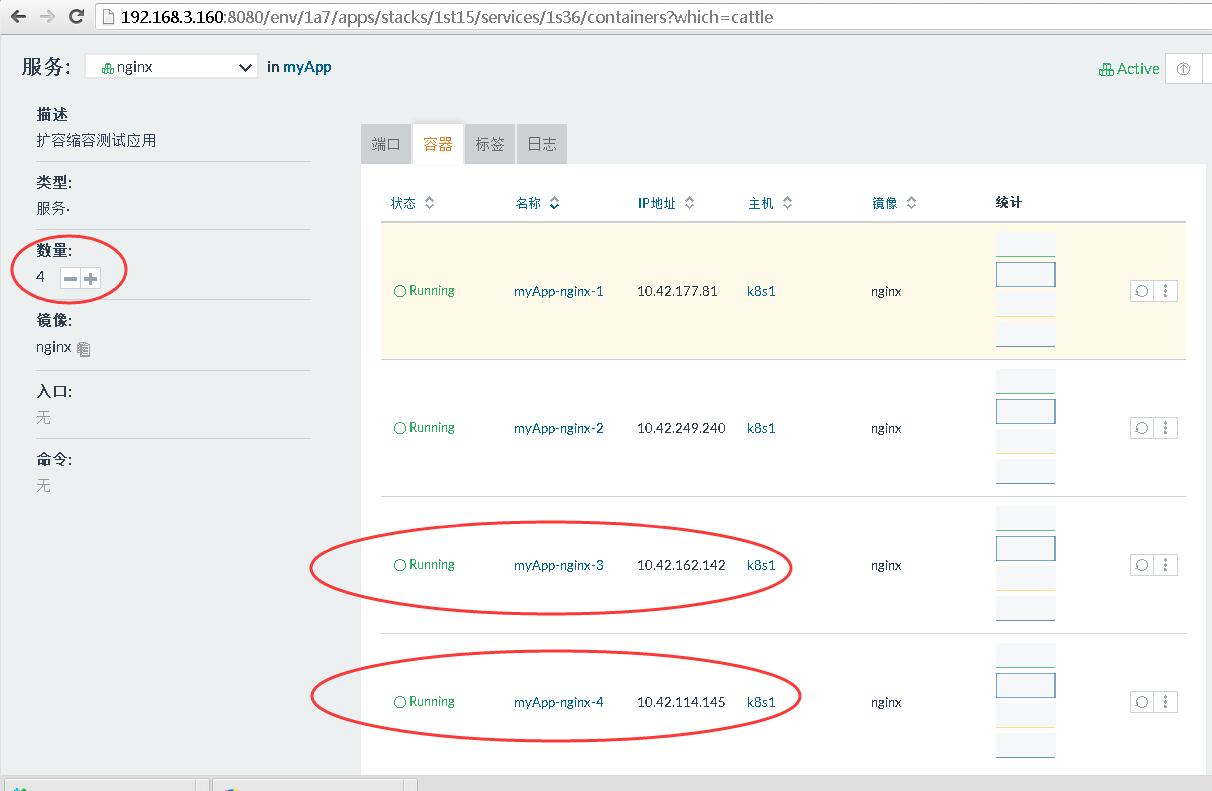
Task: Open host k8s1 in myApp-nginx-3 row
Action: coord(761,565)
